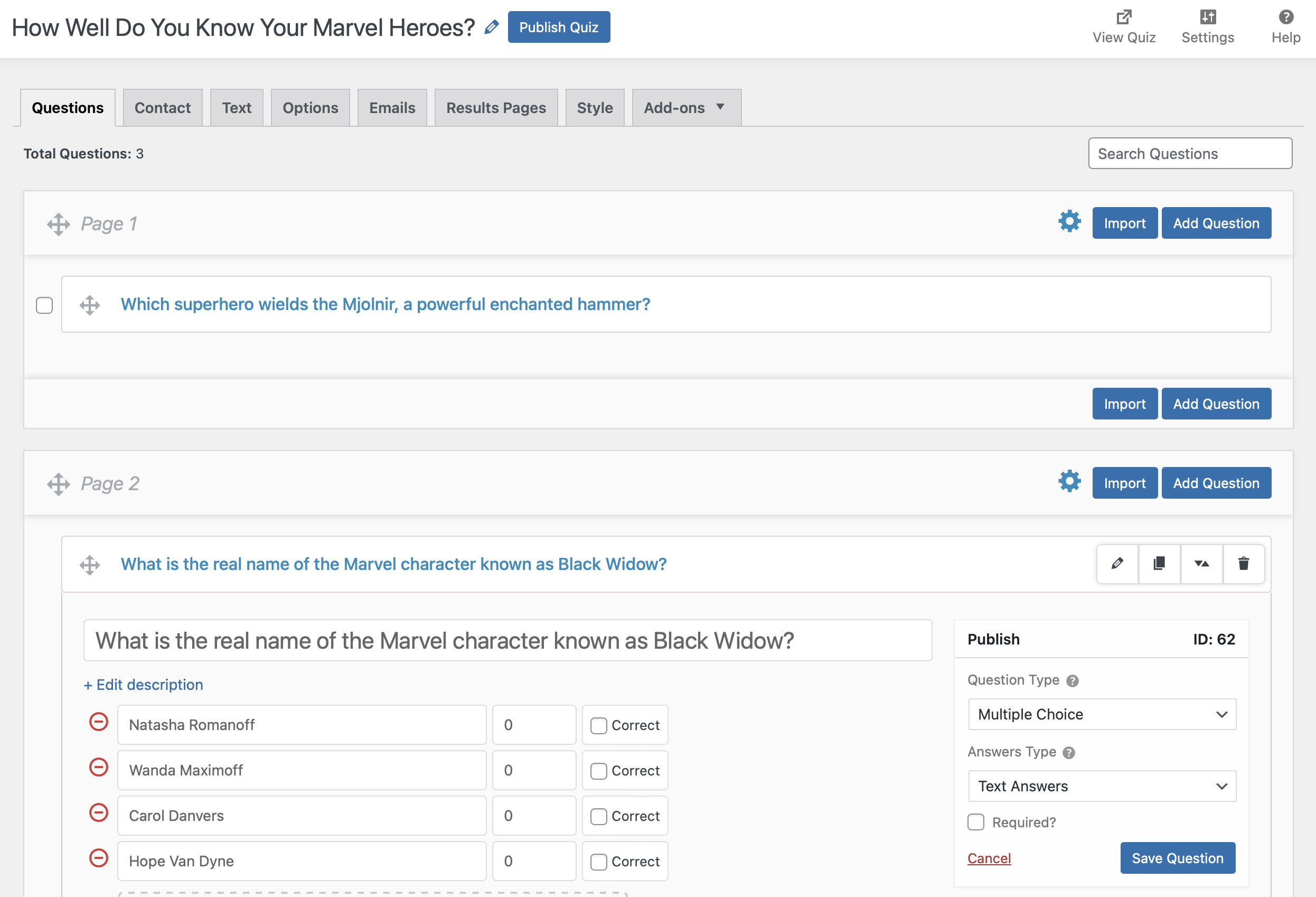The height and width of the screenshot is (897, 1316).
Task: Click the settings gear icon on Page 1
Action: (x=1069, y=221)
